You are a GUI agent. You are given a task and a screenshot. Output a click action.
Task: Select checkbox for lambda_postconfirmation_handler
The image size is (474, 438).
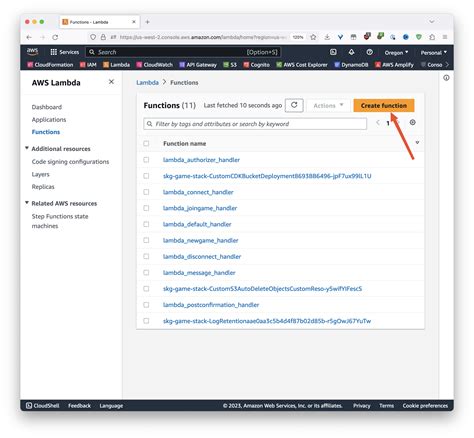click(x=146, y=305)
